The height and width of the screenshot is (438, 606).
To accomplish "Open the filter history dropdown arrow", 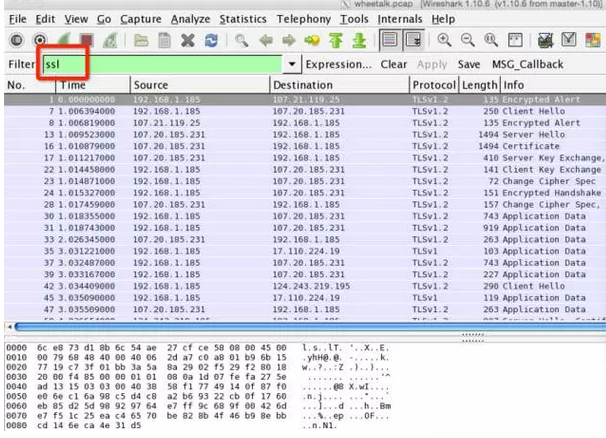I will click(x=291, y=65).
